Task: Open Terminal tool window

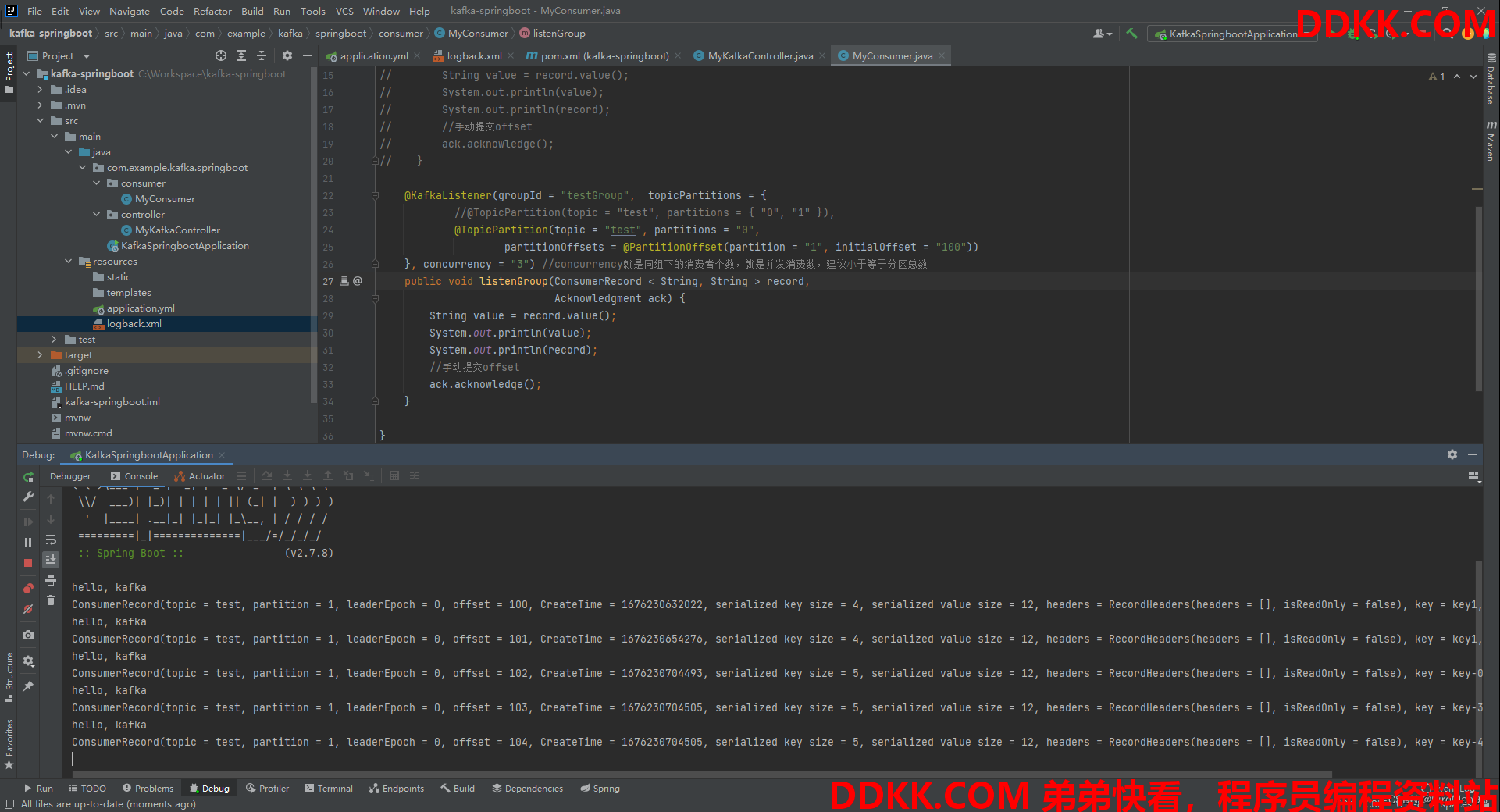Action: (x=329, y=789)
